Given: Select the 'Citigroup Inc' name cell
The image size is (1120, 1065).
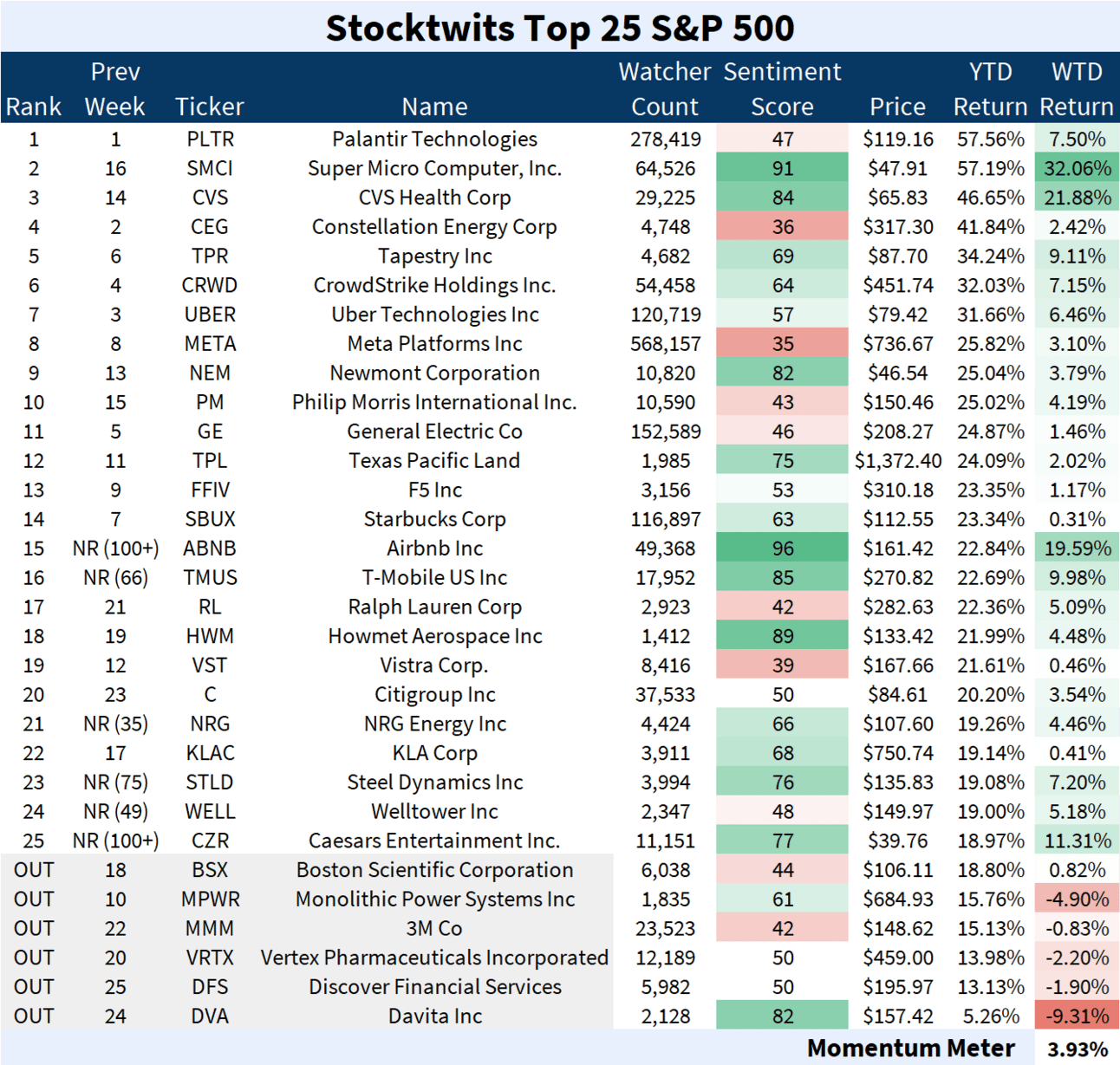Looking at the screenshot, I should pyautogui.click(x=435, y=695).
